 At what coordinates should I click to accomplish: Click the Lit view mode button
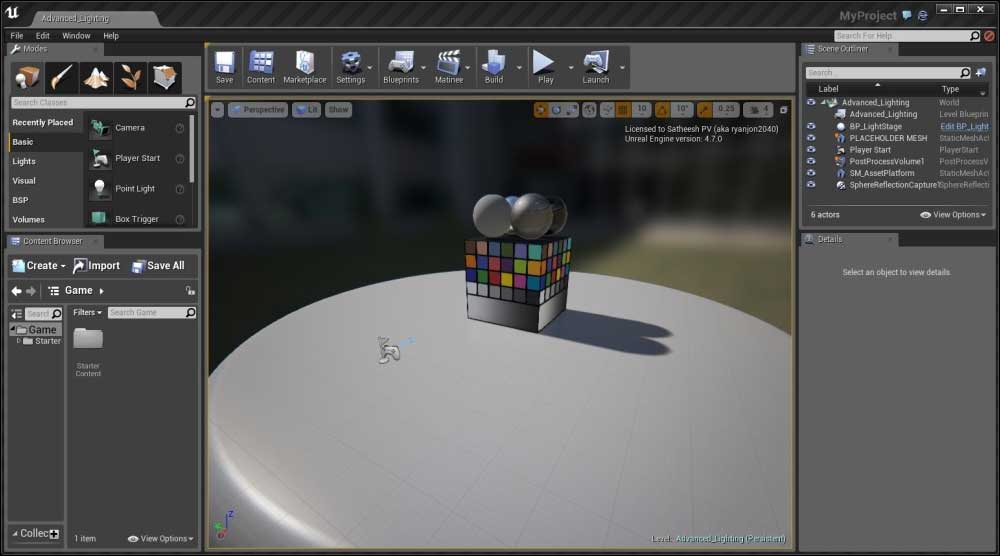pyautogui.click(x=307, y=110)
